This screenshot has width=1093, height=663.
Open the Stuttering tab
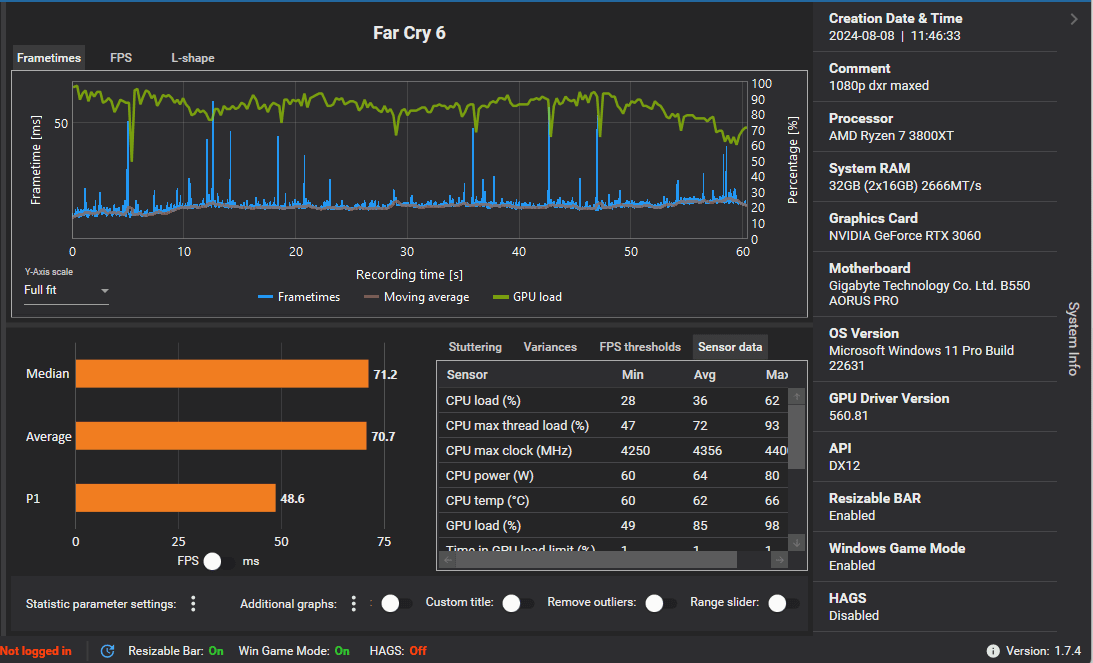[x=475, y=347]
